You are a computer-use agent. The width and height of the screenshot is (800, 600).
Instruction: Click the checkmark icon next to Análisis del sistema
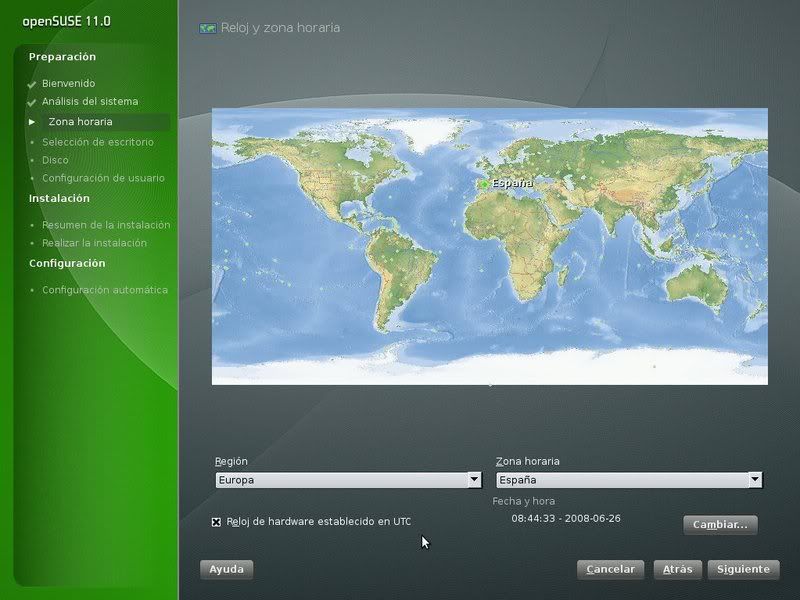[x=32, y=103]
